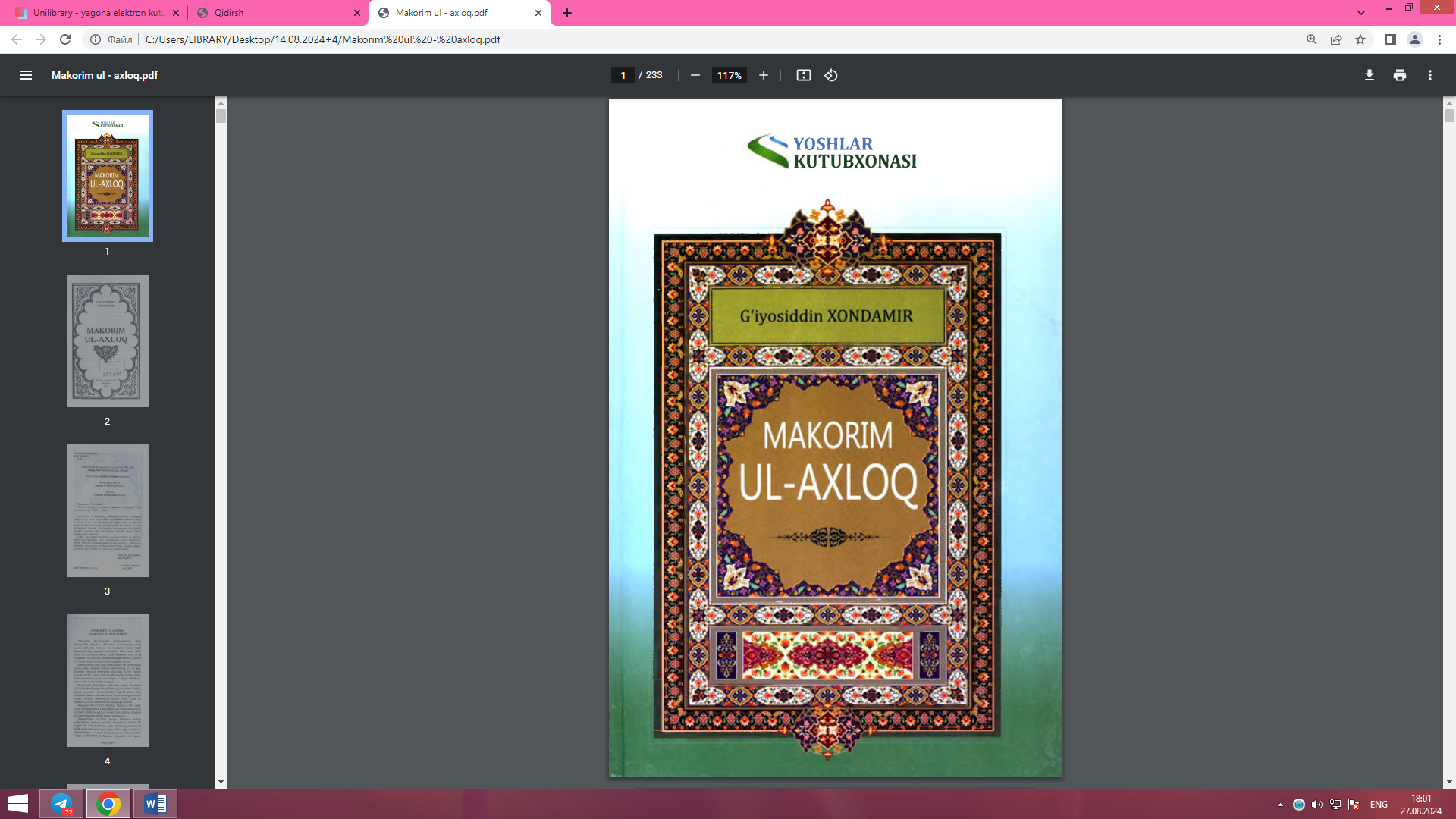Open the clock and date flyout
Screen dimensions: 1456x819
[x=1421, y=805]
